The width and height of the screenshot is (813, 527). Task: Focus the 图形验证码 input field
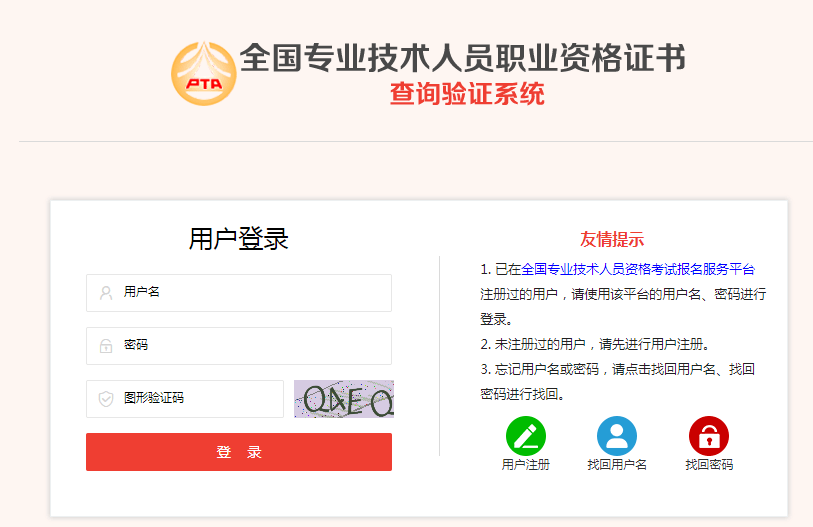click(185, 399)
